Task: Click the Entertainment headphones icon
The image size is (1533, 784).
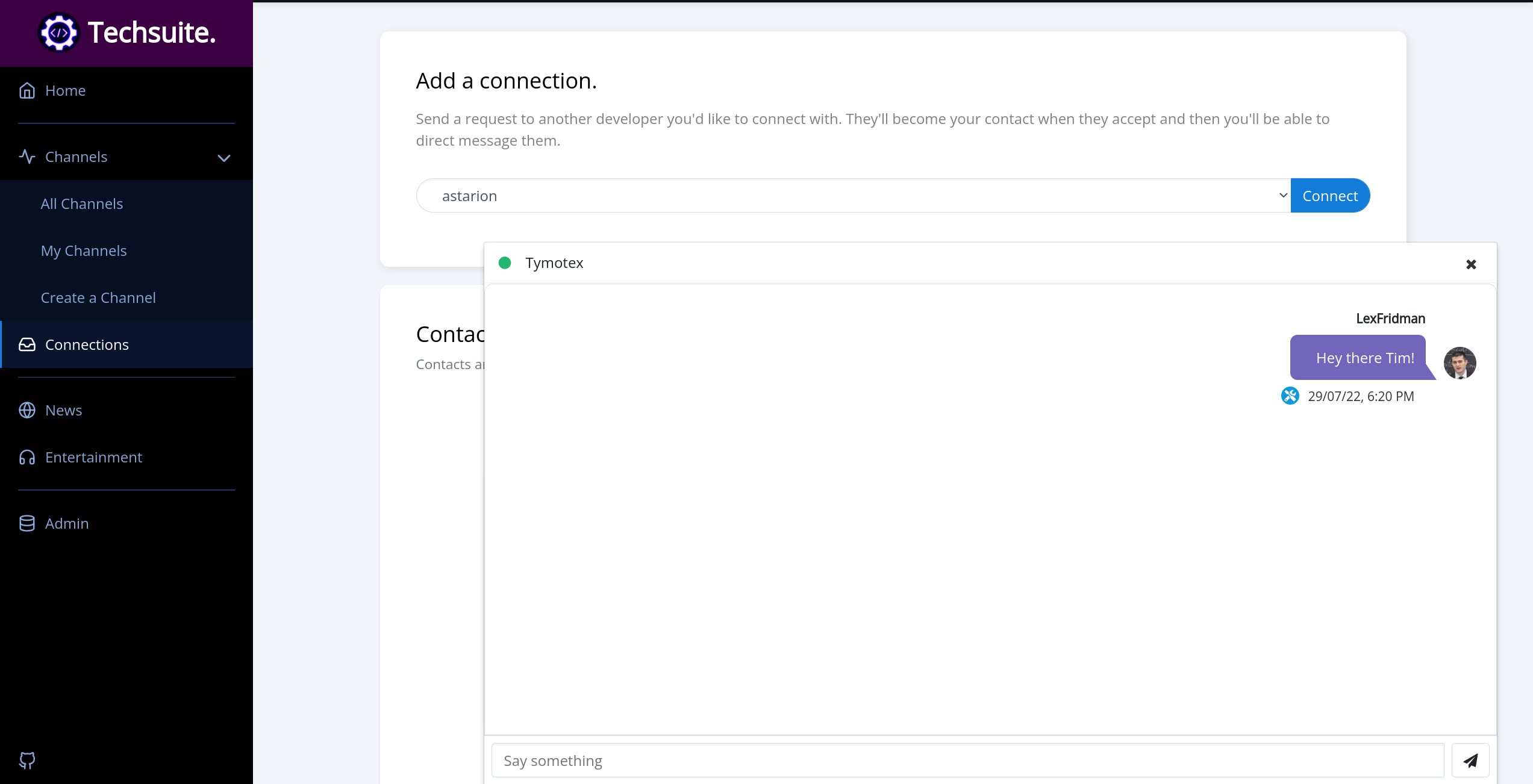Action: click(27, 457)
